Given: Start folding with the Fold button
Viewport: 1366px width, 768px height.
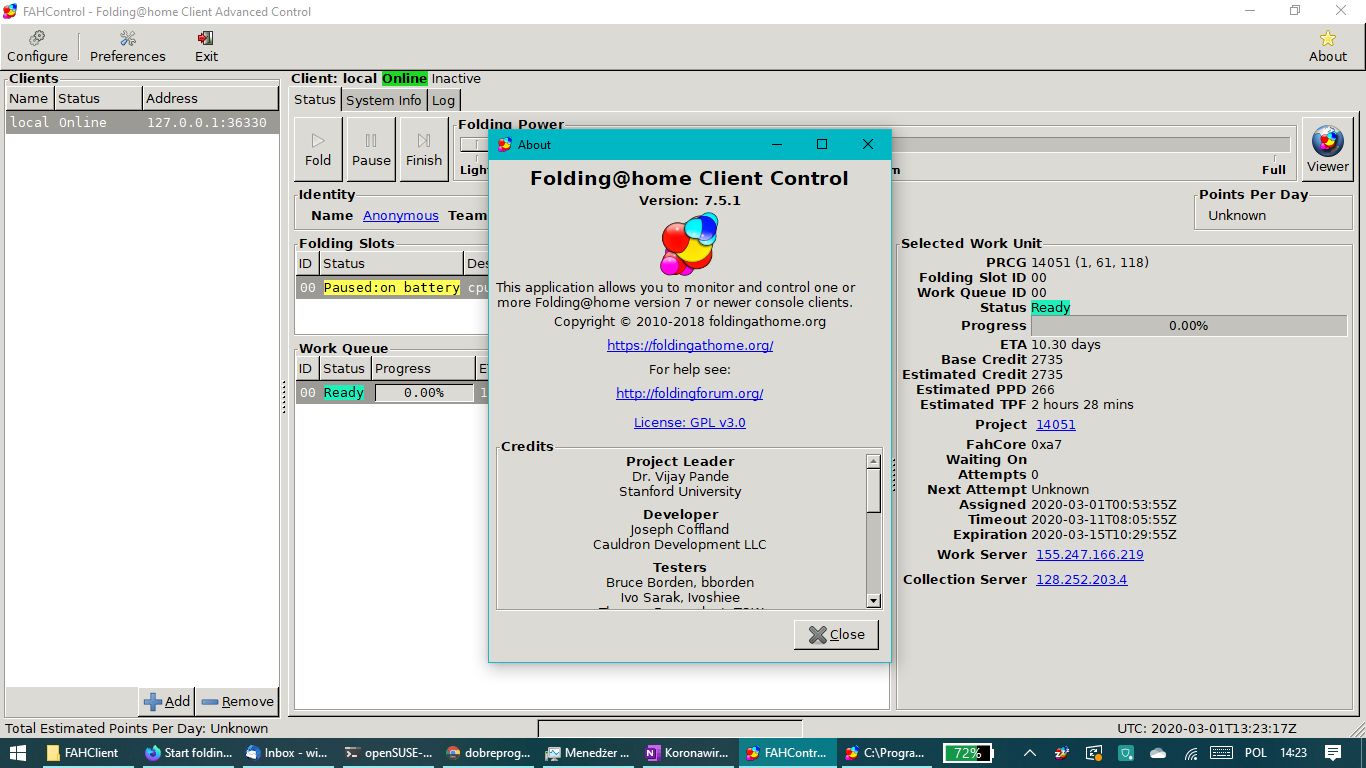Looking at the screenshot, I should coord(318,149).
